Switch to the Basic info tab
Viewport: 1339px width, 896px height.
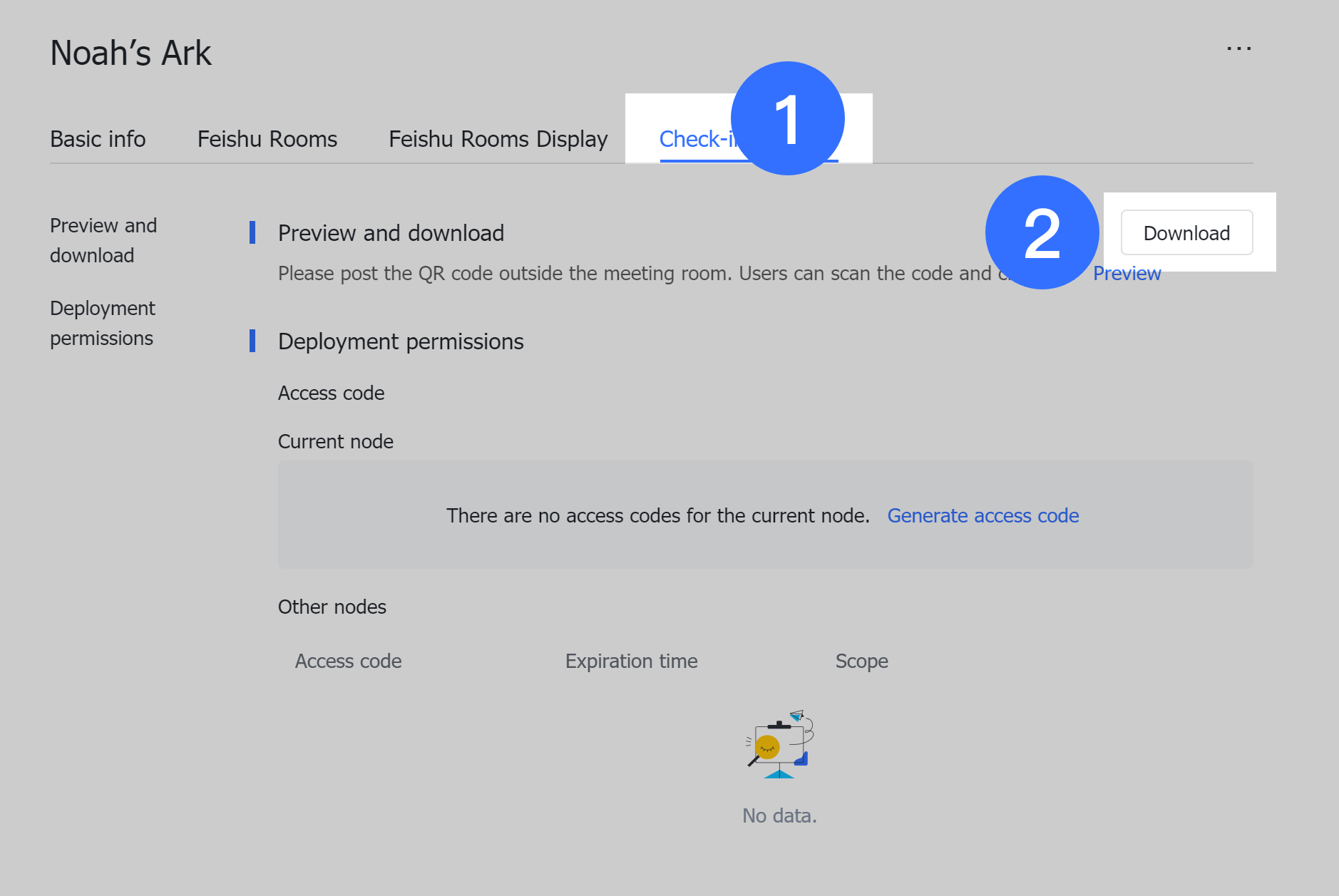pyautogui.click(x=98, y=139)
